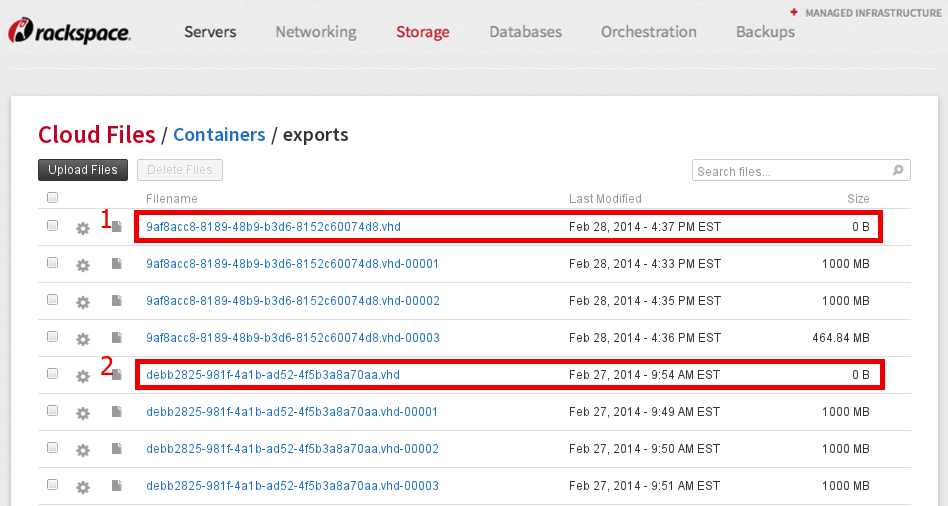
Task: Open file 9af8acc8...74d8.vhd-00002
Action: coord(293,300)
